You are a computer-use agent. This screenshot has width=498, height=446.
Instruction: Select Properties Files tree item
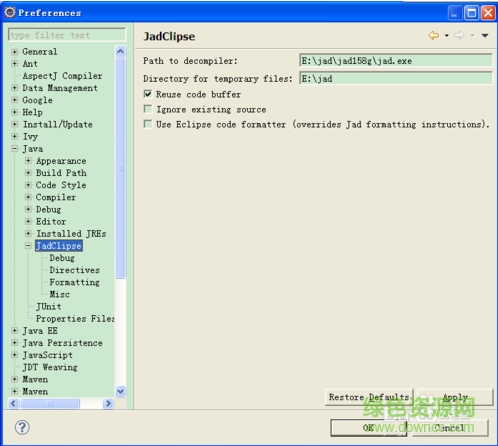tap(75, 319)
